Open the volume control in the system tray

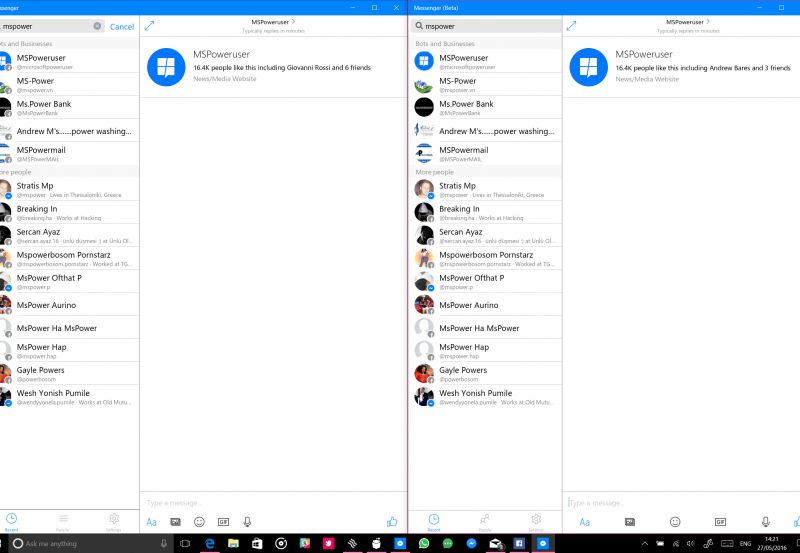(x=691, y=544)
